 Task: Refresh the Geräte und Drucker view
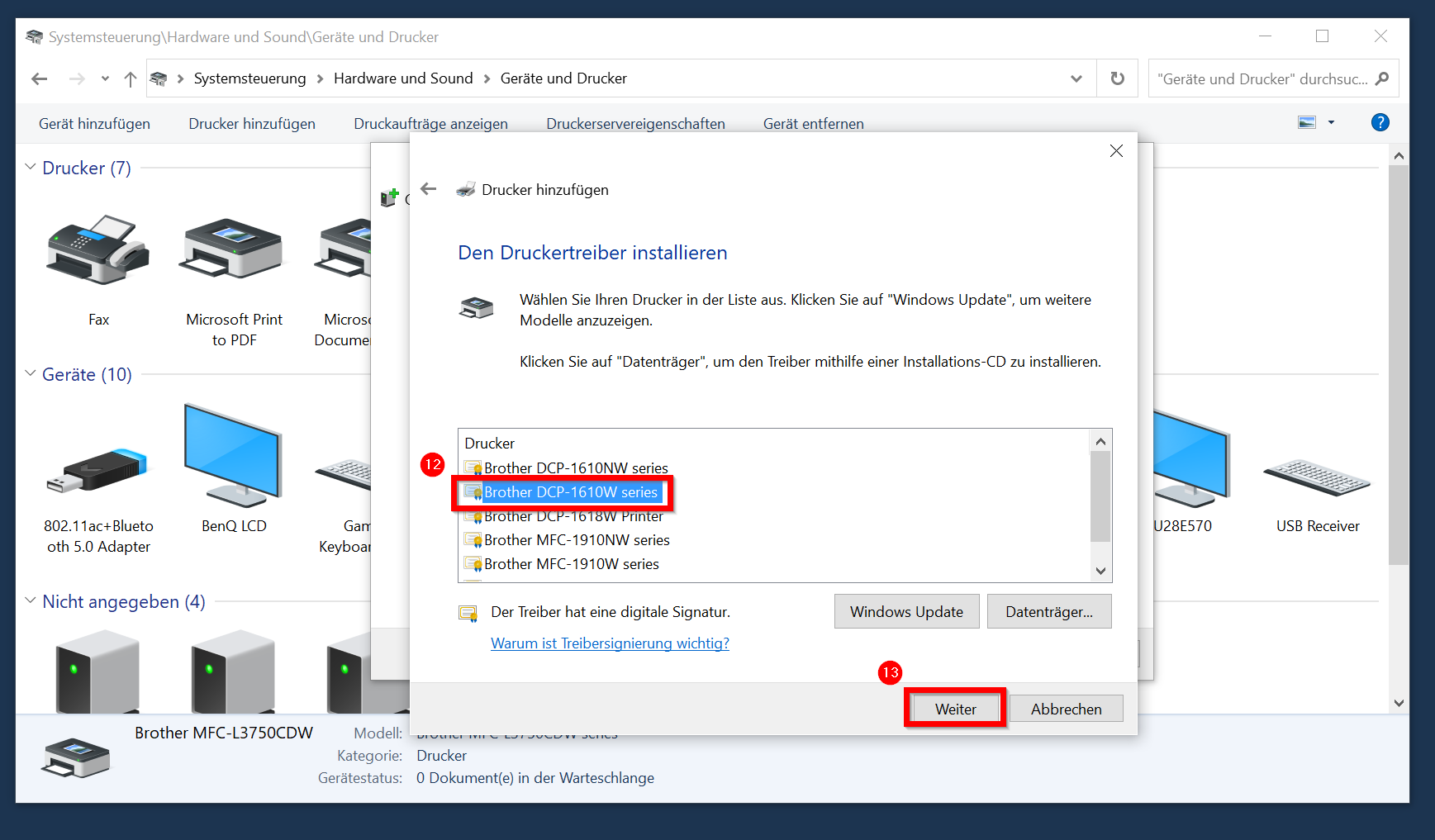tap(1117, 78)
